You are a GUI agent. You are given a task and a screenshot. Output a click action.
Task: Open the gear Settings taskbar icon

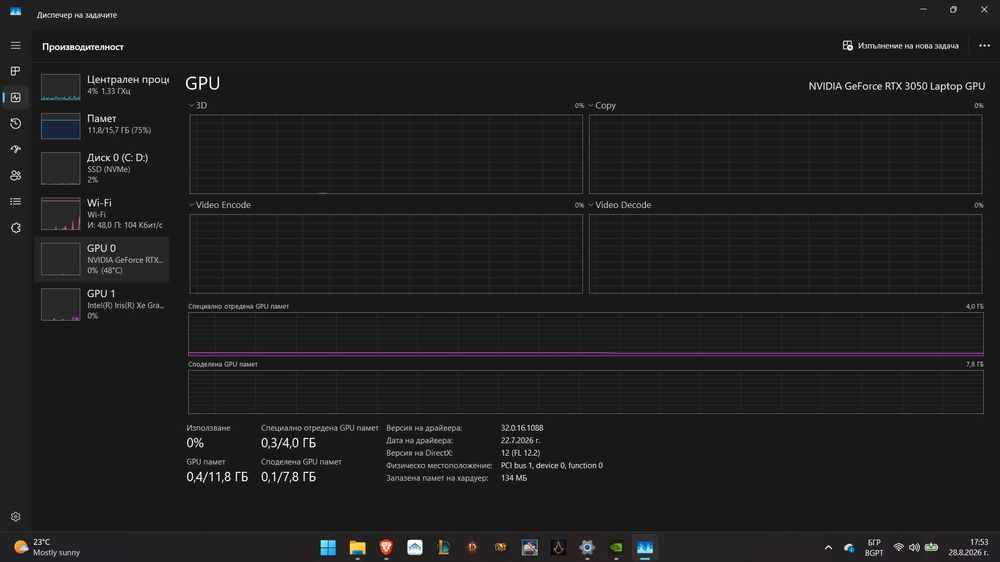[x=587, y=547]
